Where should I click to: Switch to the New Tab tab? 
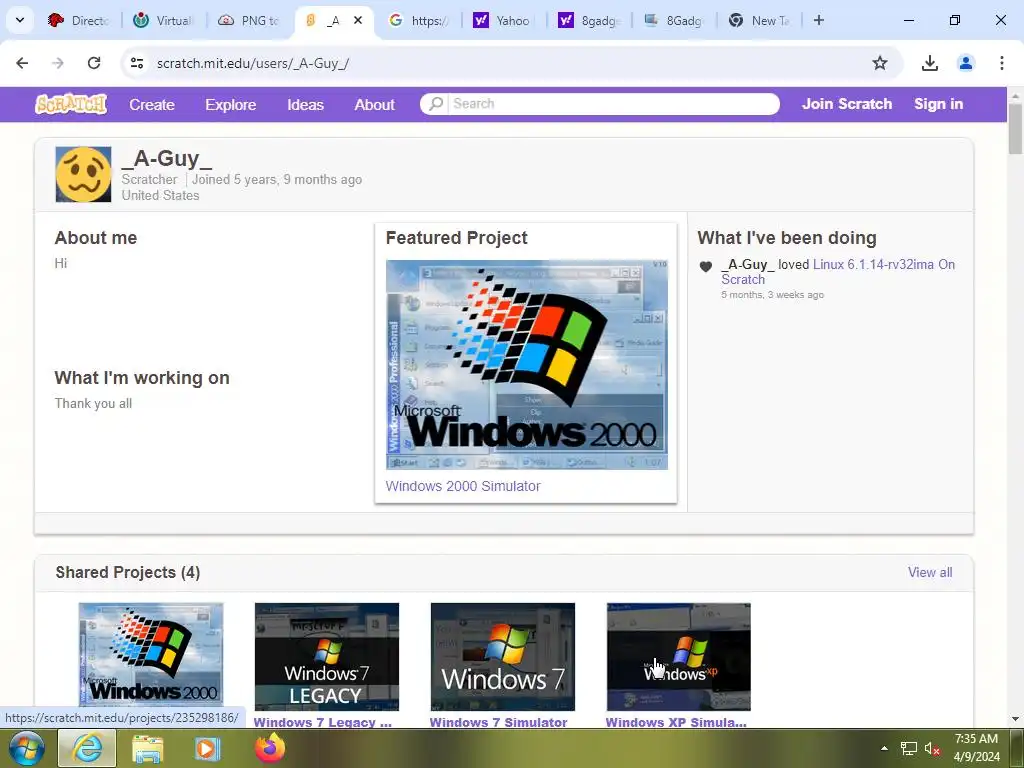click(x=759, y=20)
